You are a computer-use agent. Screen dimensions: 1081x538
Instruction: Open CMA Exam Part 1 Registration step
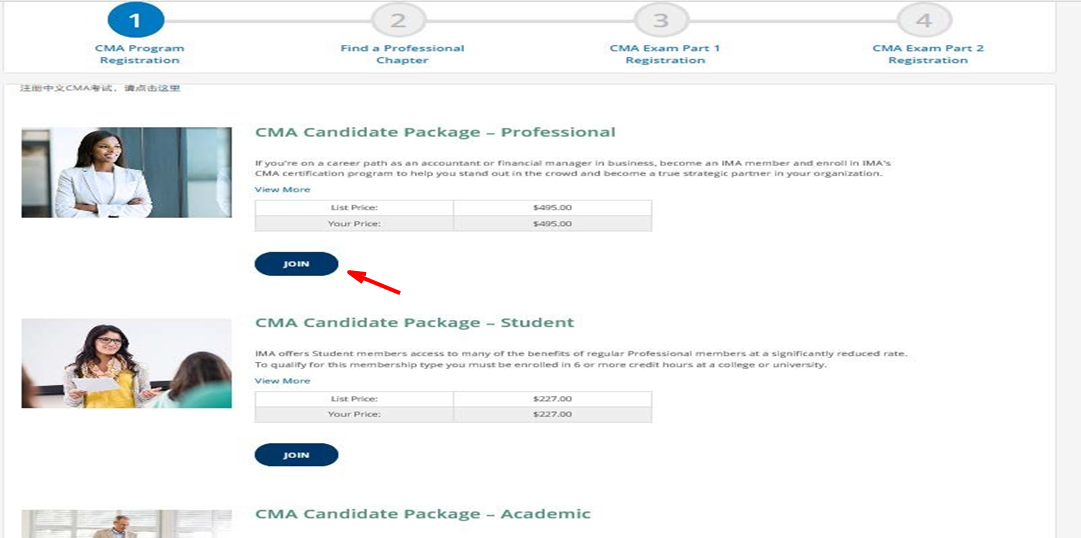665,54
